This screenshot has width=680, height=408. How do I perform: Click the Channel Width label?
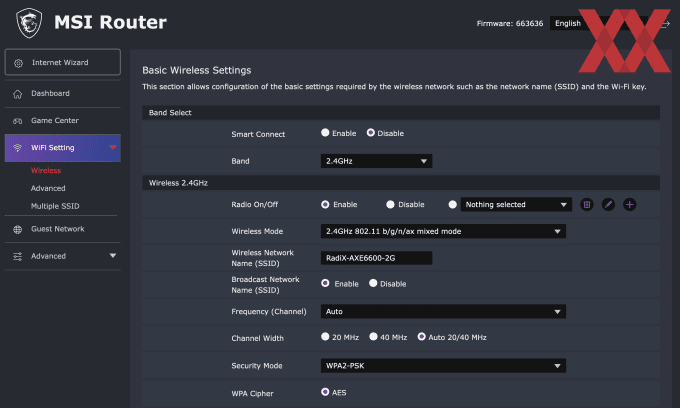click(x=258, y=338)
